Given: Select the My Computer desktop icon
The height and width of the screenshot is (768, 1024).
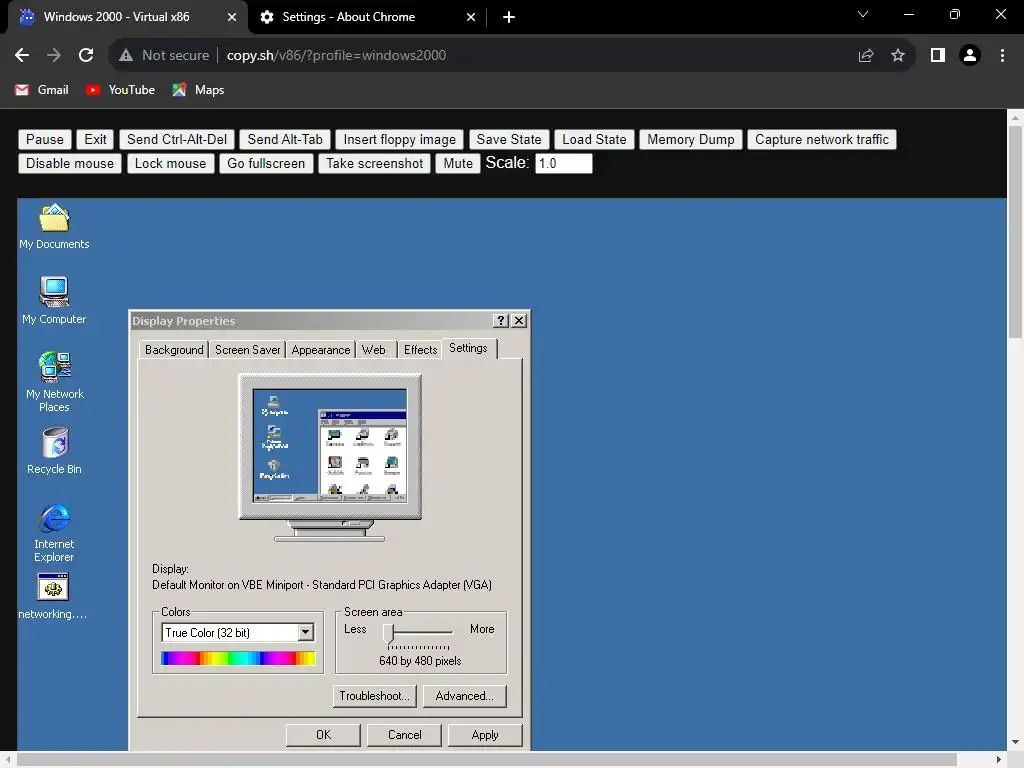Looking at the screenshot, I should click(x=54, y=301).
